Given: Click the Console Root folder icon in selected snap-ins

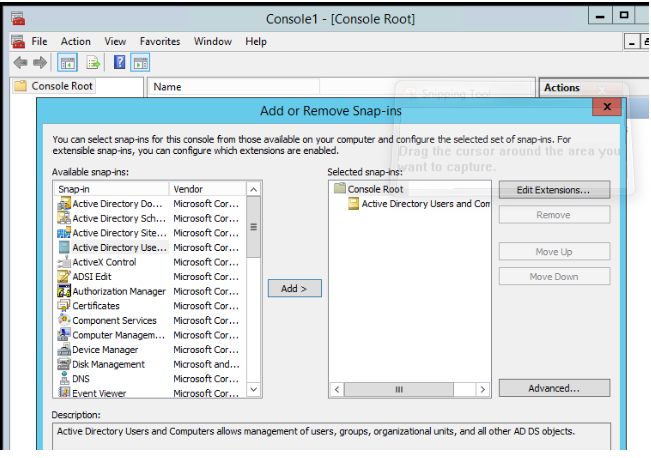Looking at the screenshot, I should point(340,189).
